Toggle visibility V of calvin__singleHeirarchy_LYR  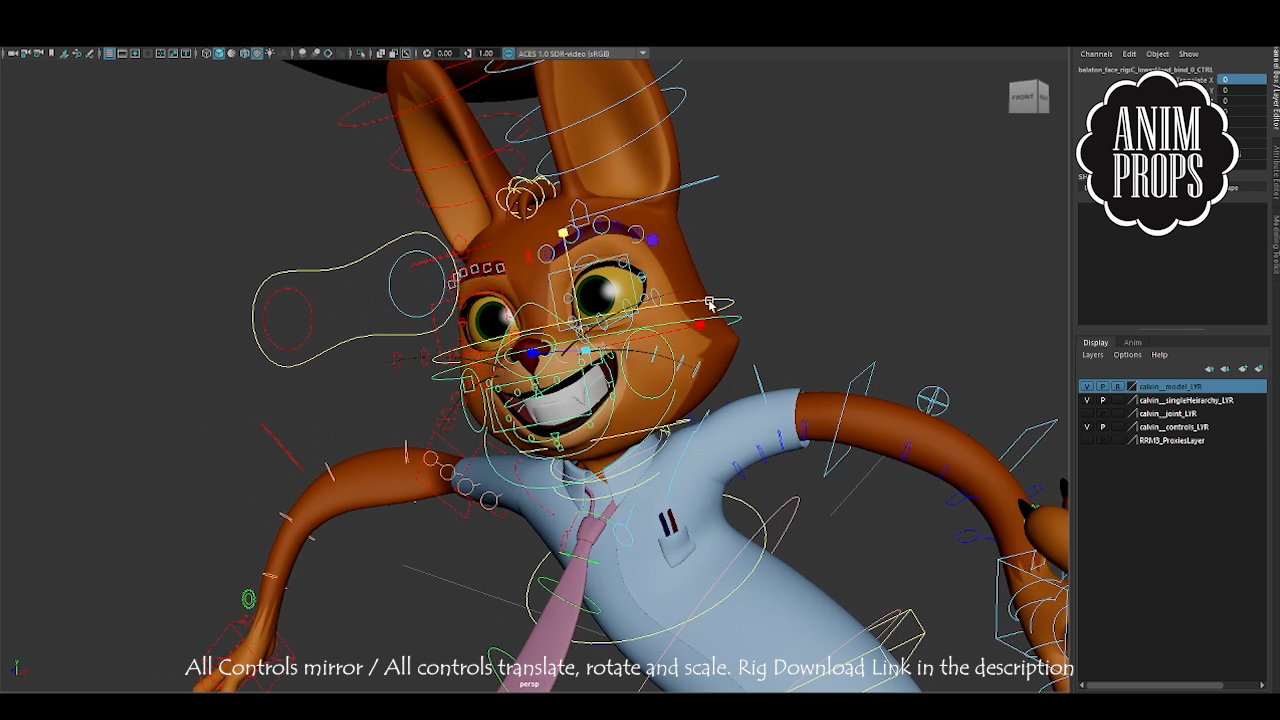click(1087, 400)
